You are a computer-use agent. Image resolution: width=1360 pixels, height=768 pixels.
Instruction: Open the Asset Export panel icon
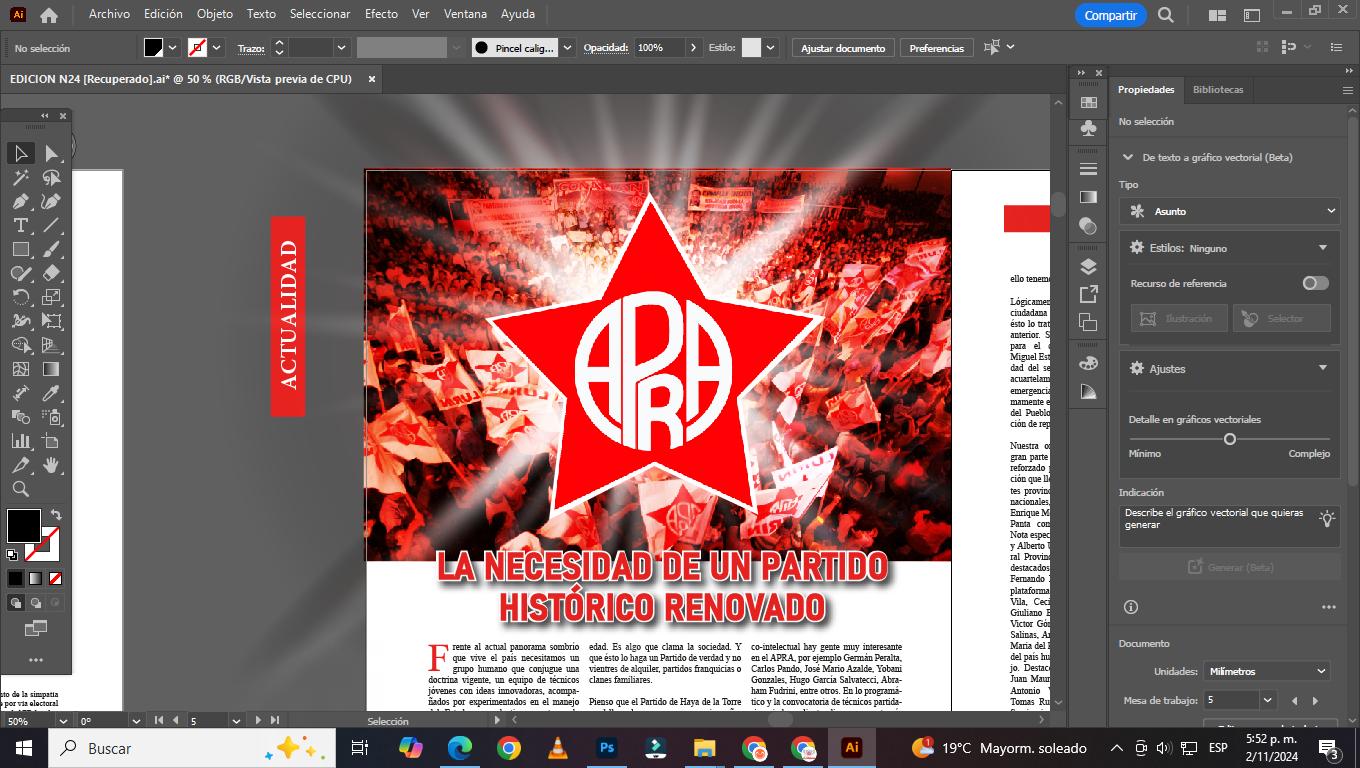(1089, 294)
